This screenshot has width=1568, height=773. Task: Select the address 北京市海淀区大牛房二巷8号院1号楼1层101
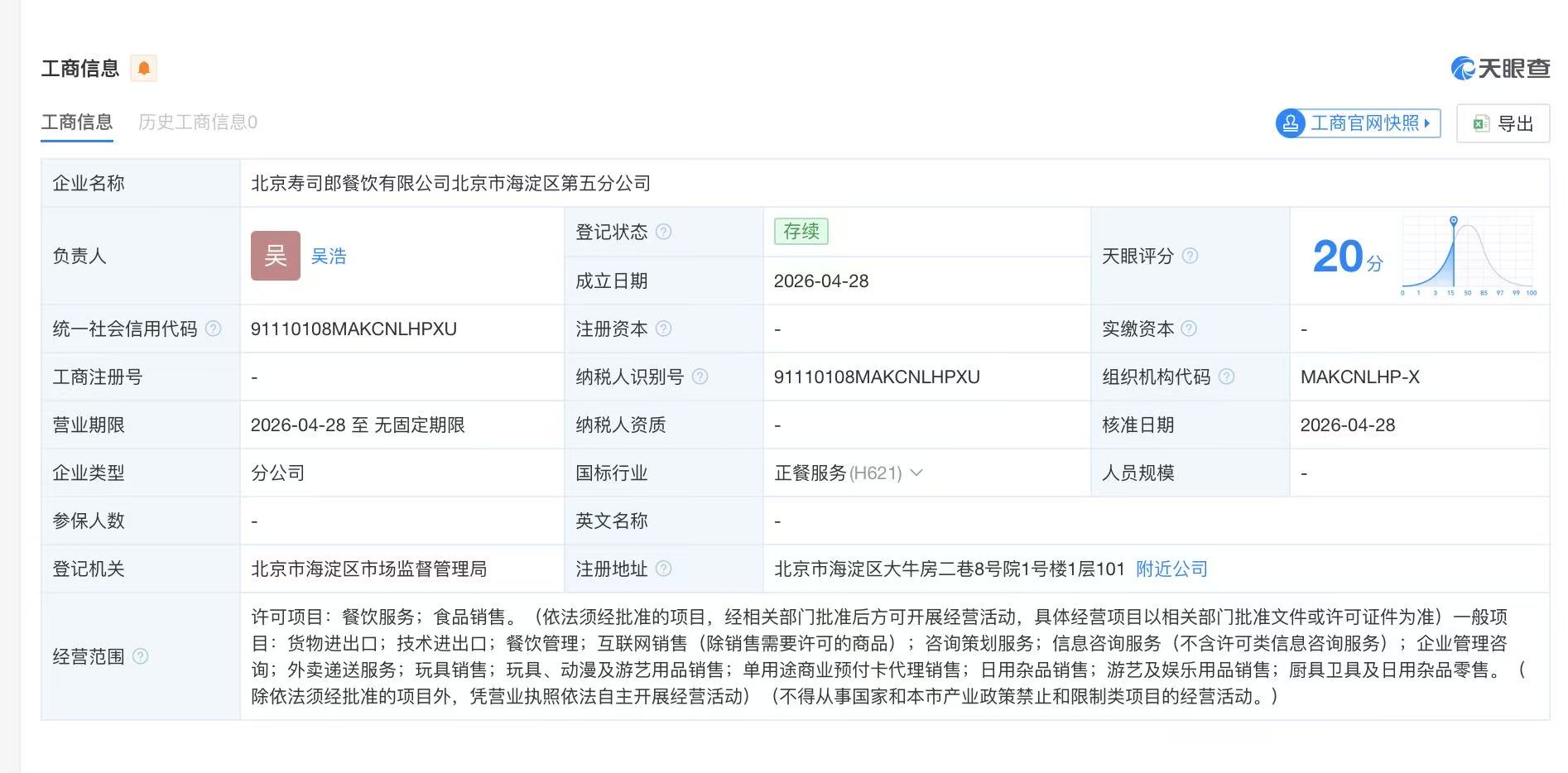point(950,569)
